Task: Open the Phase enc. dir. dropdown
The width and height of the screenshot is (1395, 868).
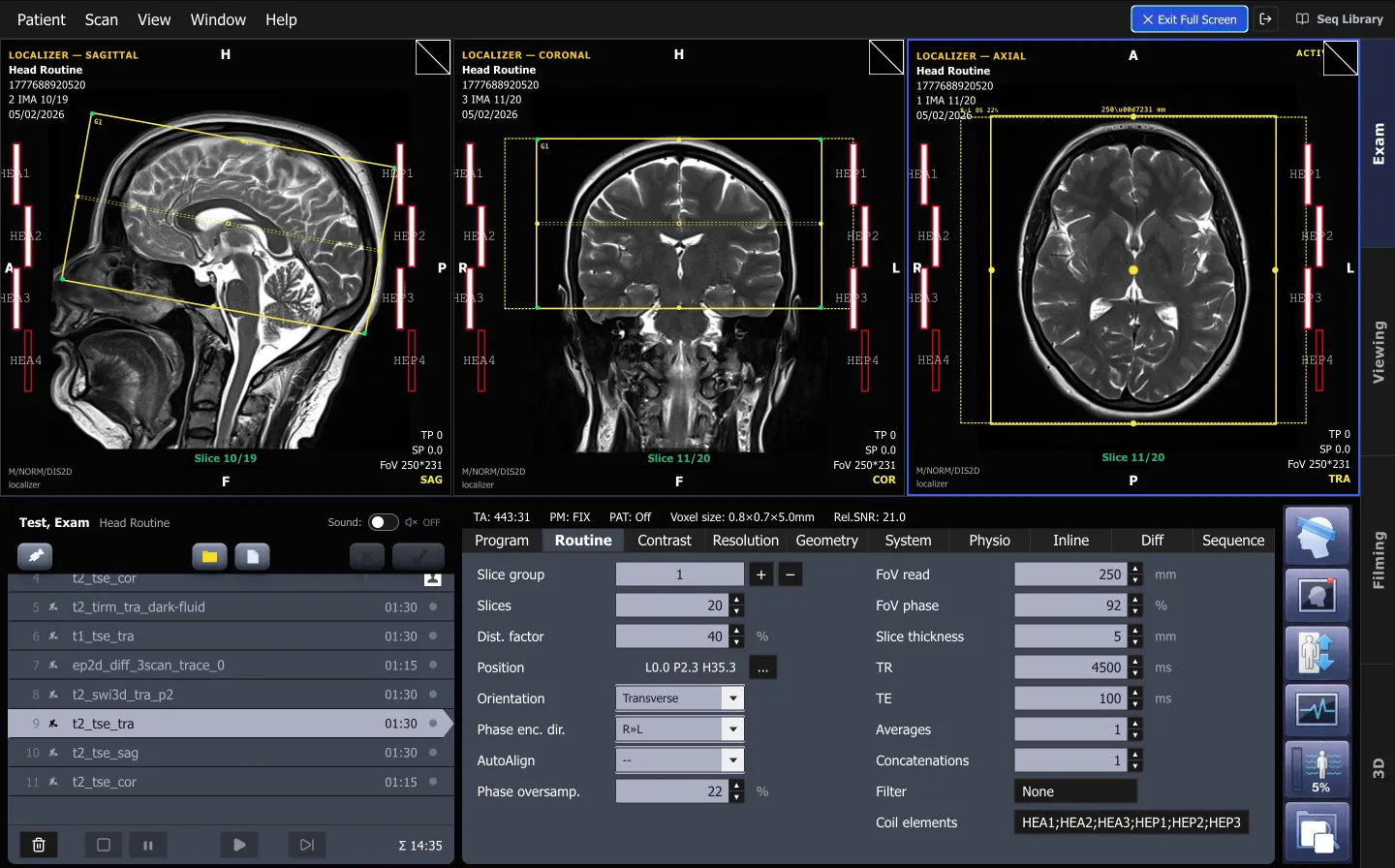Action: pyautogui.click(x=680, y=729)
